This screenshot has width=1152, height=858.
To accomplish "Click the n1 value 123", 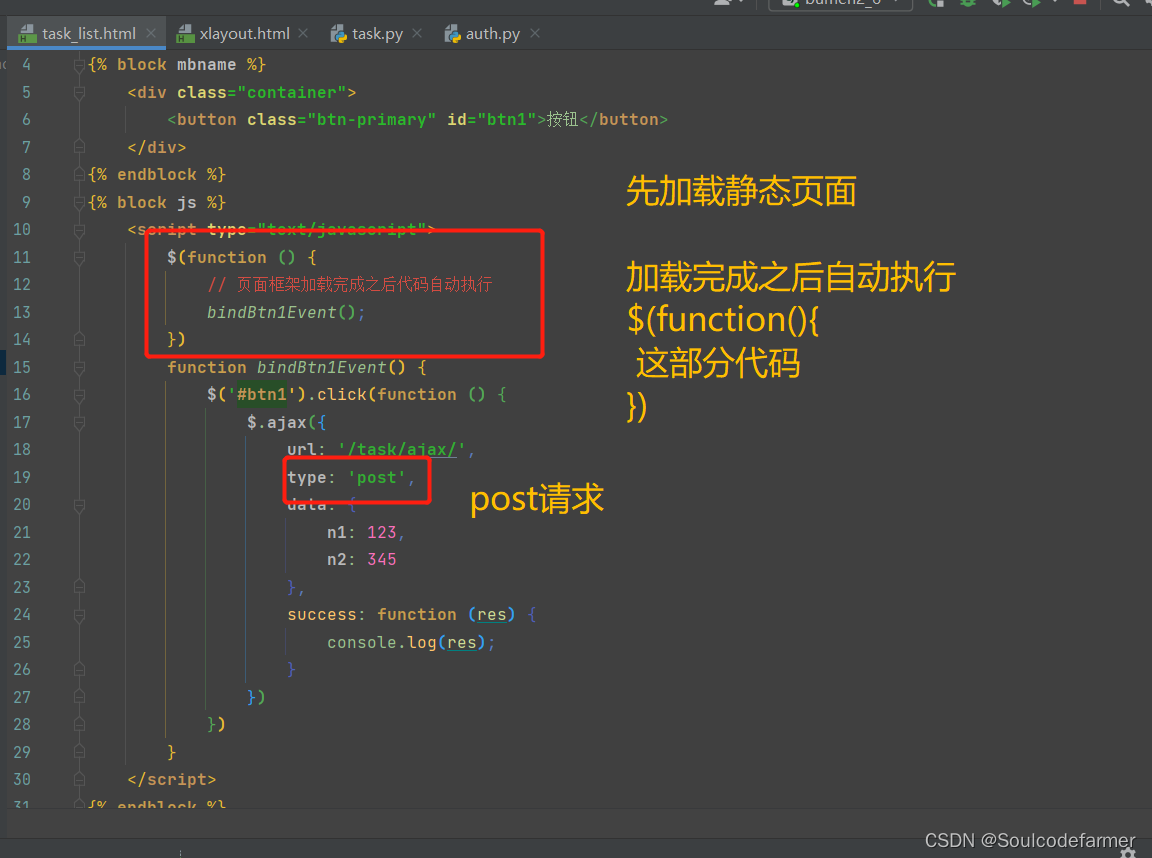I will 381,533.
